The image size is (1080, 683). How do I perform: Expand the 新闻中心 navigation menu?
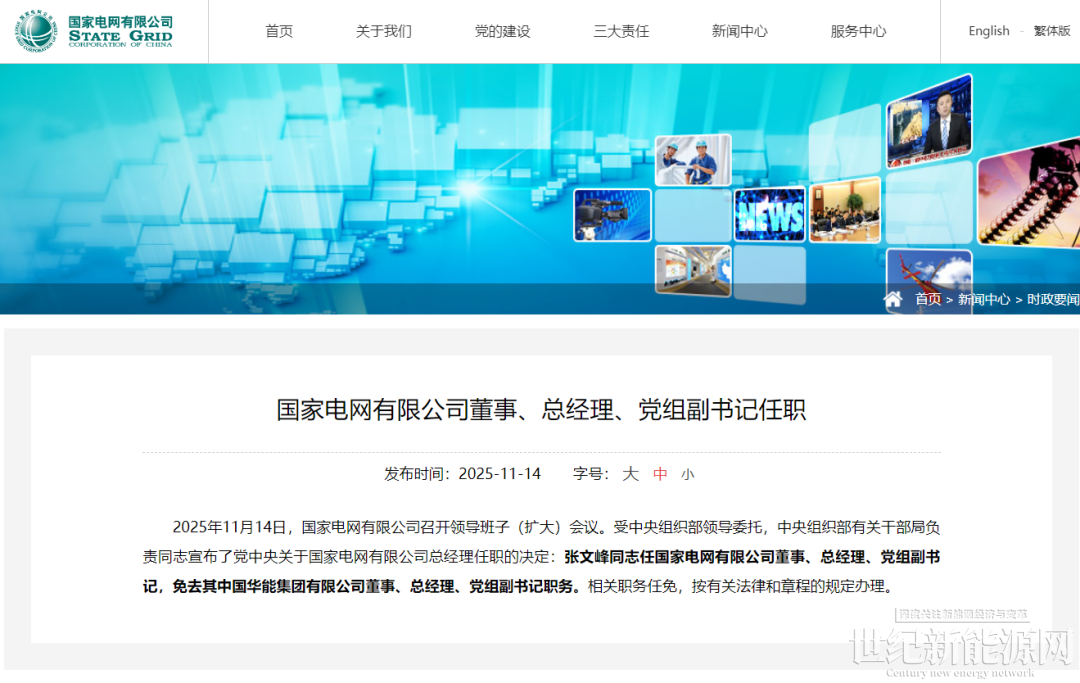[x=739, y=31]
